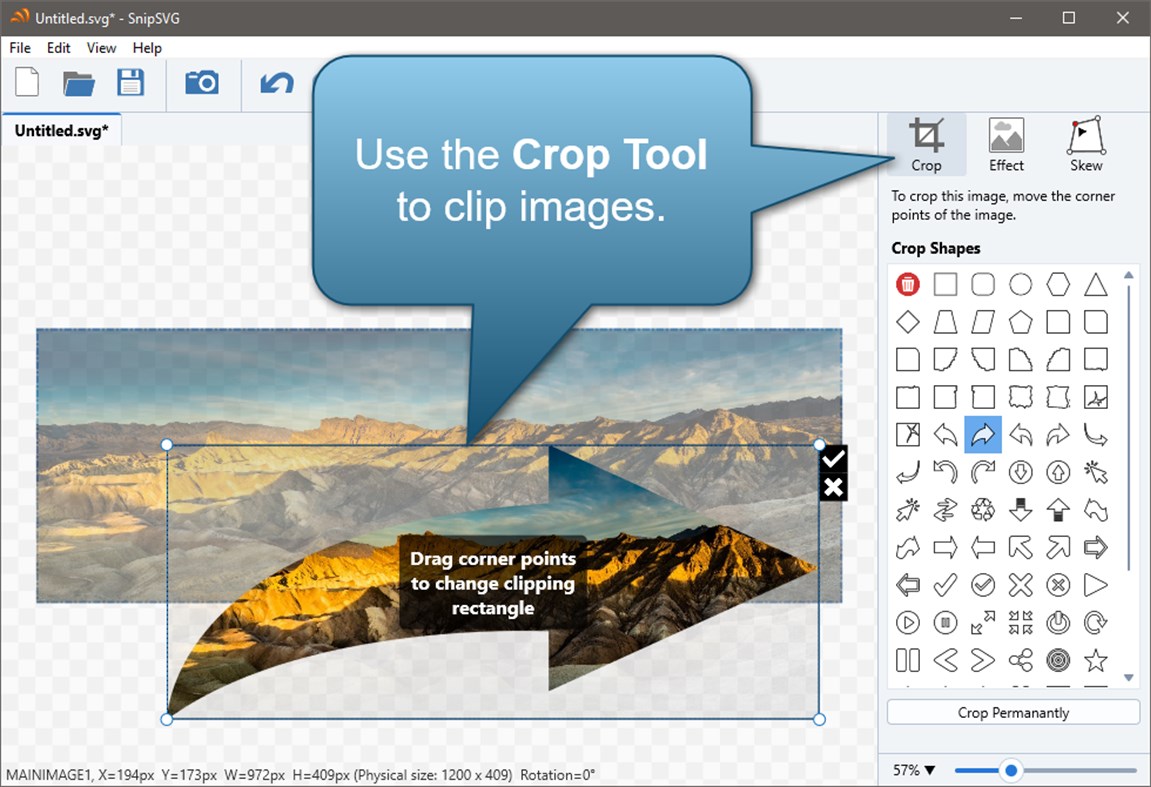Create a new document
This screenshot has height=787, width=1151.
(x=26, y=84)
